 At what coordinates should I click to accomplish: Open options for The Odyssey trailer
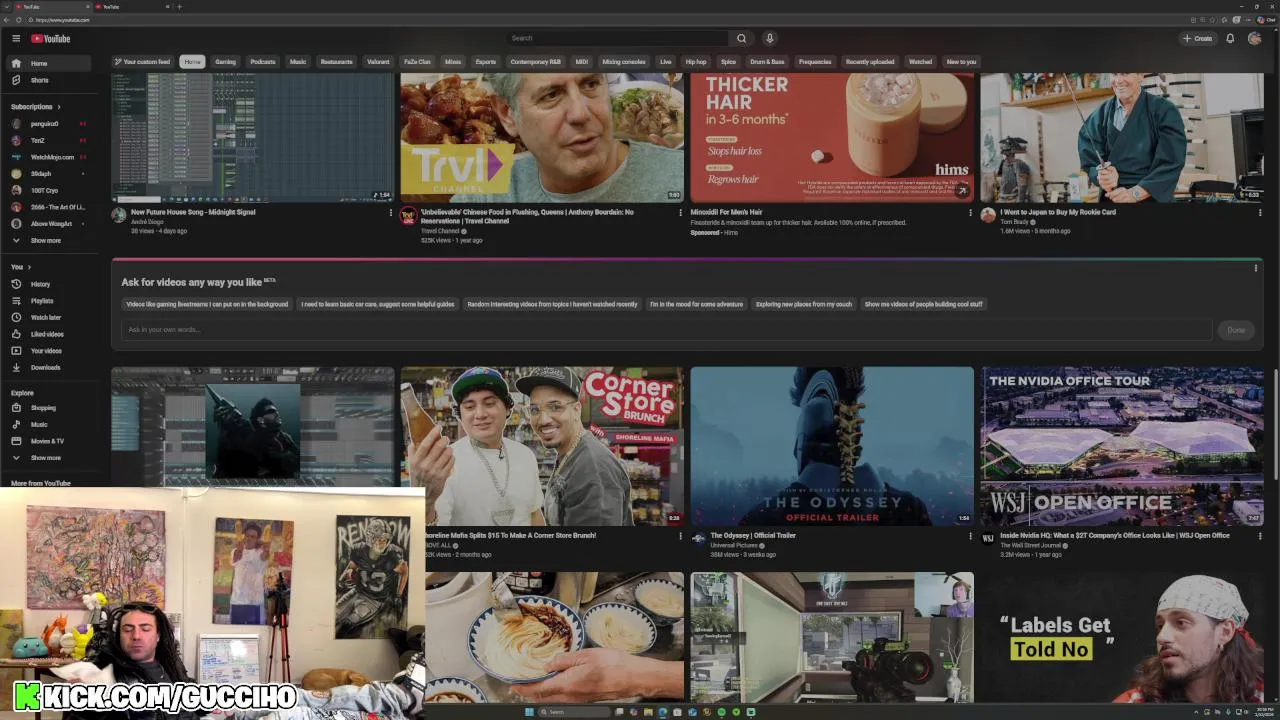[970, 536]
